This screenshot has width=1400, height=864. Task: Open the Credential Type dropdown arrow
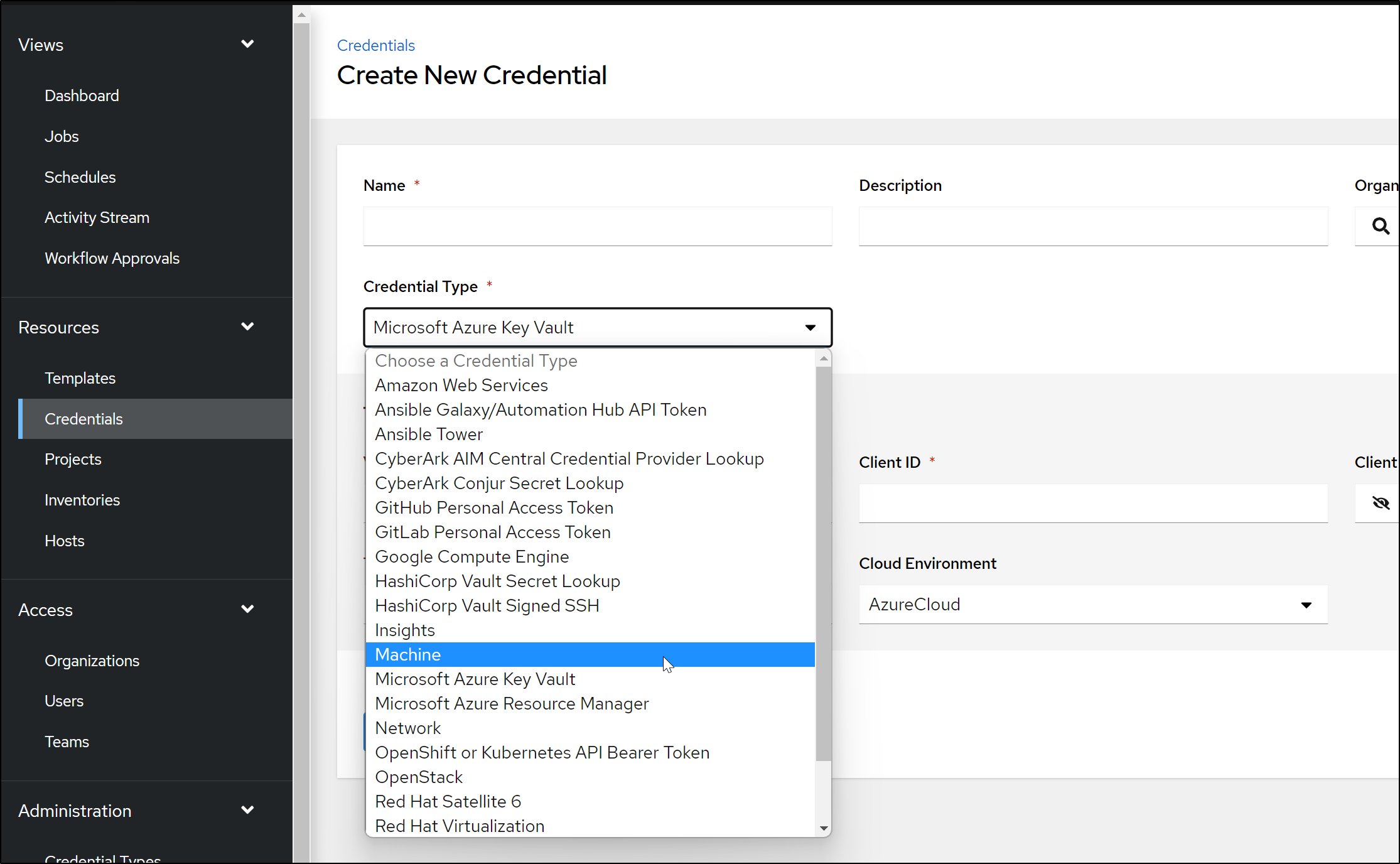tap(810, 327)
